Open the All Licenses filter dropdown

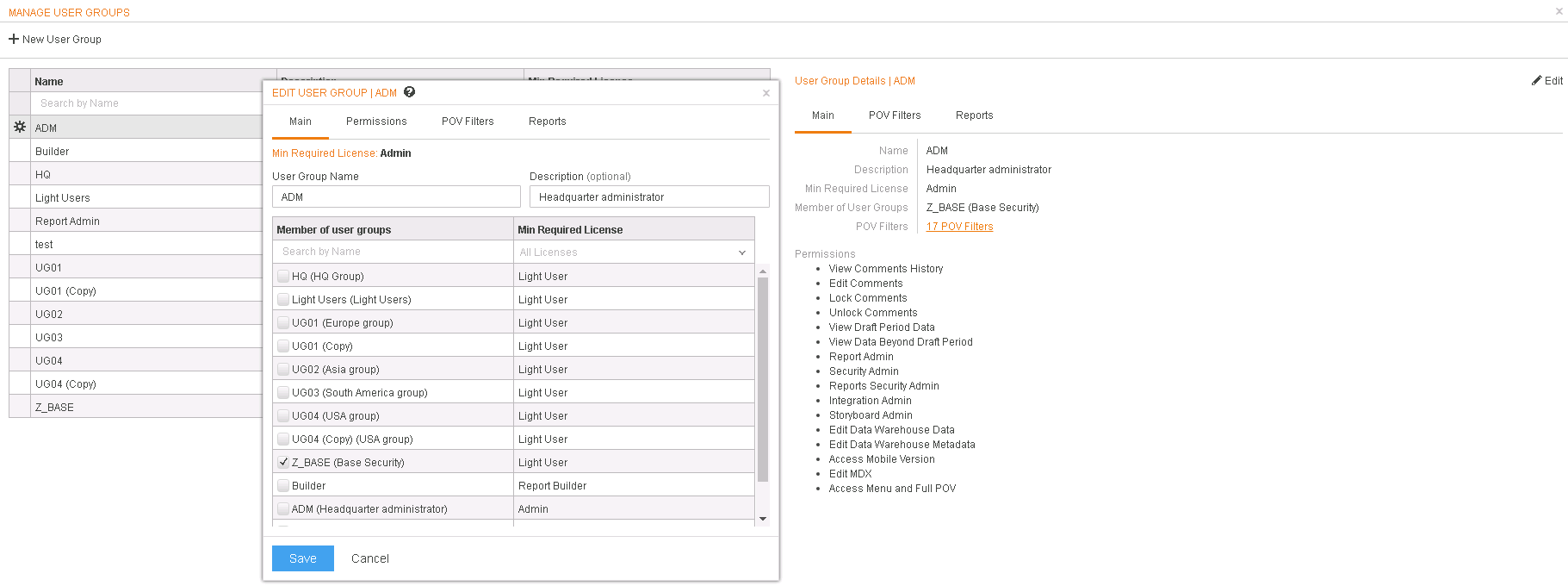(634, 252)
